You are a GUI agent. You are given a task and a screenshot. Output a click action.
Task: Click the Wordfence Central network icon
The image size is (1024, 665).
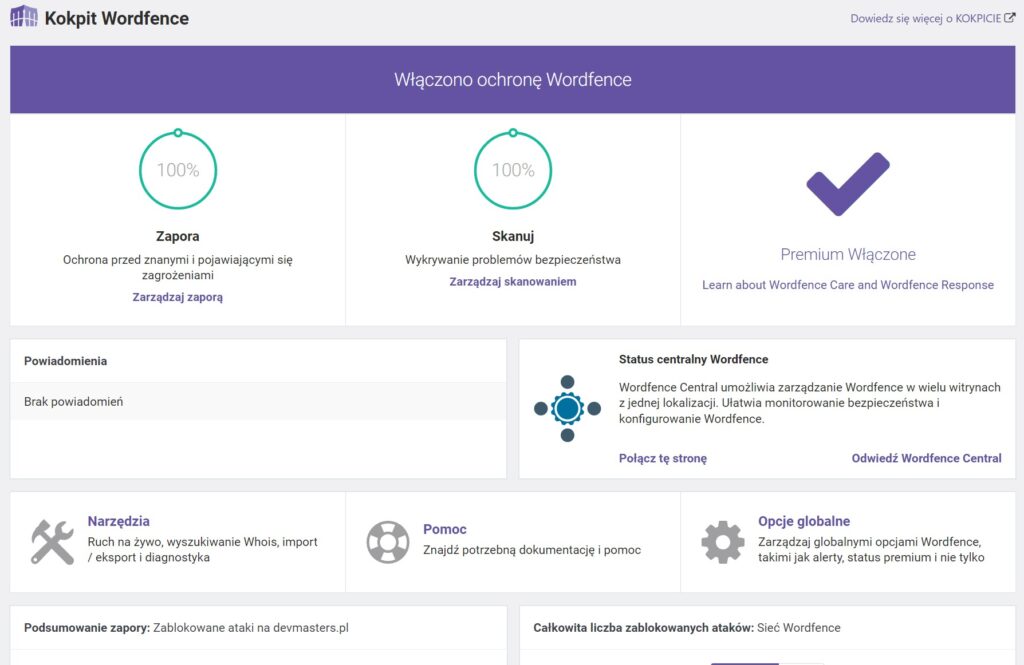(567, 408)
